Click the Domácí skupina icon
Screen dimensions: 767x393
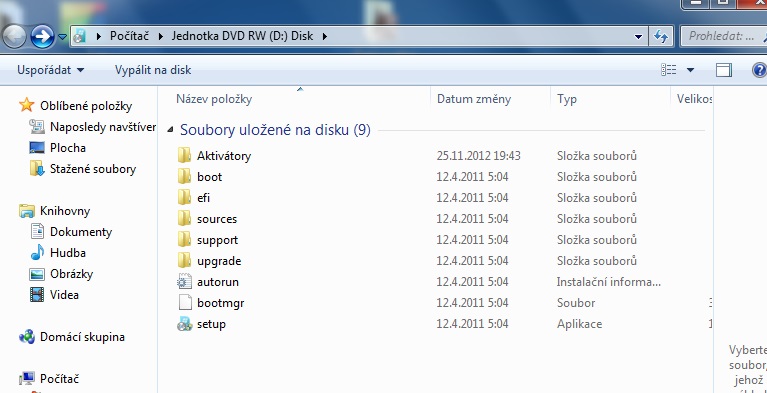tap(27, 337)
